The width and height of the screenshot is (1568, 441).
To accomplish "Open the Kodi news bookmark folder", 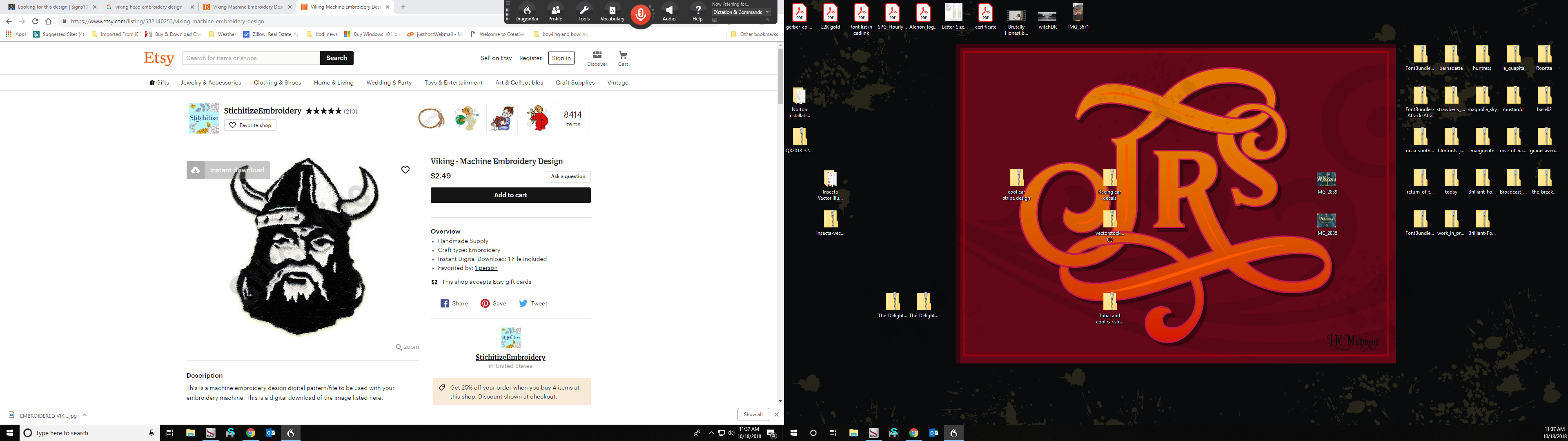I will coord(322,35).
